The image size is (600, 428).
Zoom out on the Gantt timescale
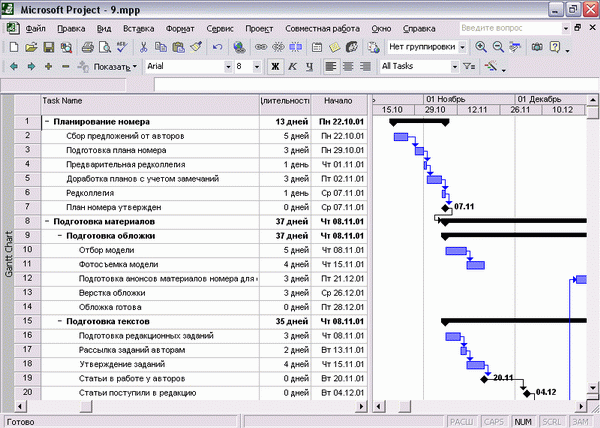[x=498, y=47]
